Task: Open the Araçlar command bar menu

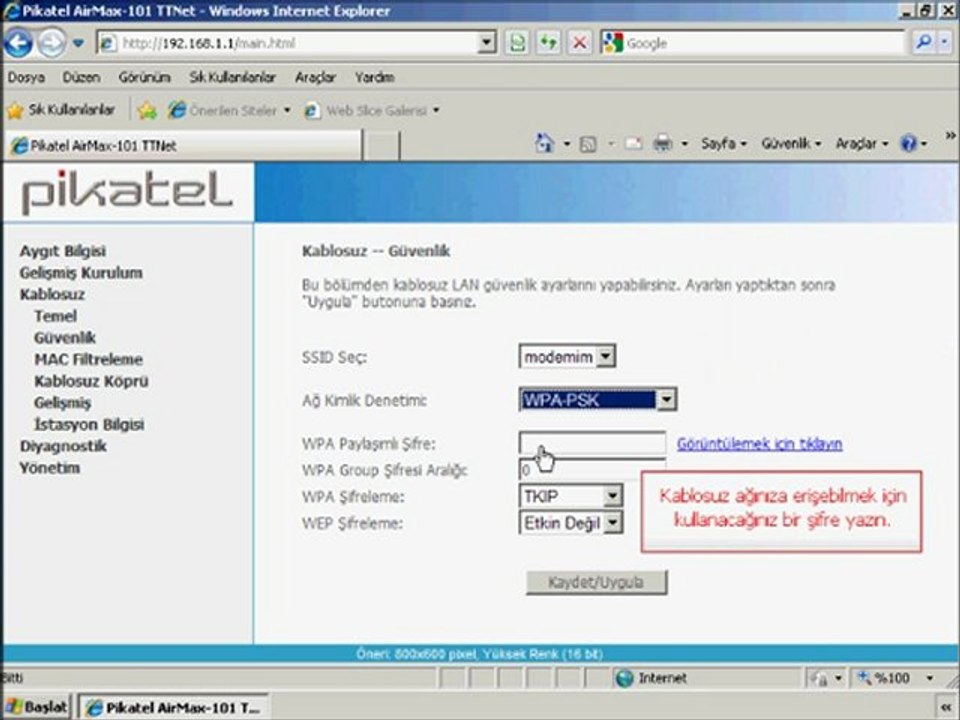Action: [x=861, y=144]
